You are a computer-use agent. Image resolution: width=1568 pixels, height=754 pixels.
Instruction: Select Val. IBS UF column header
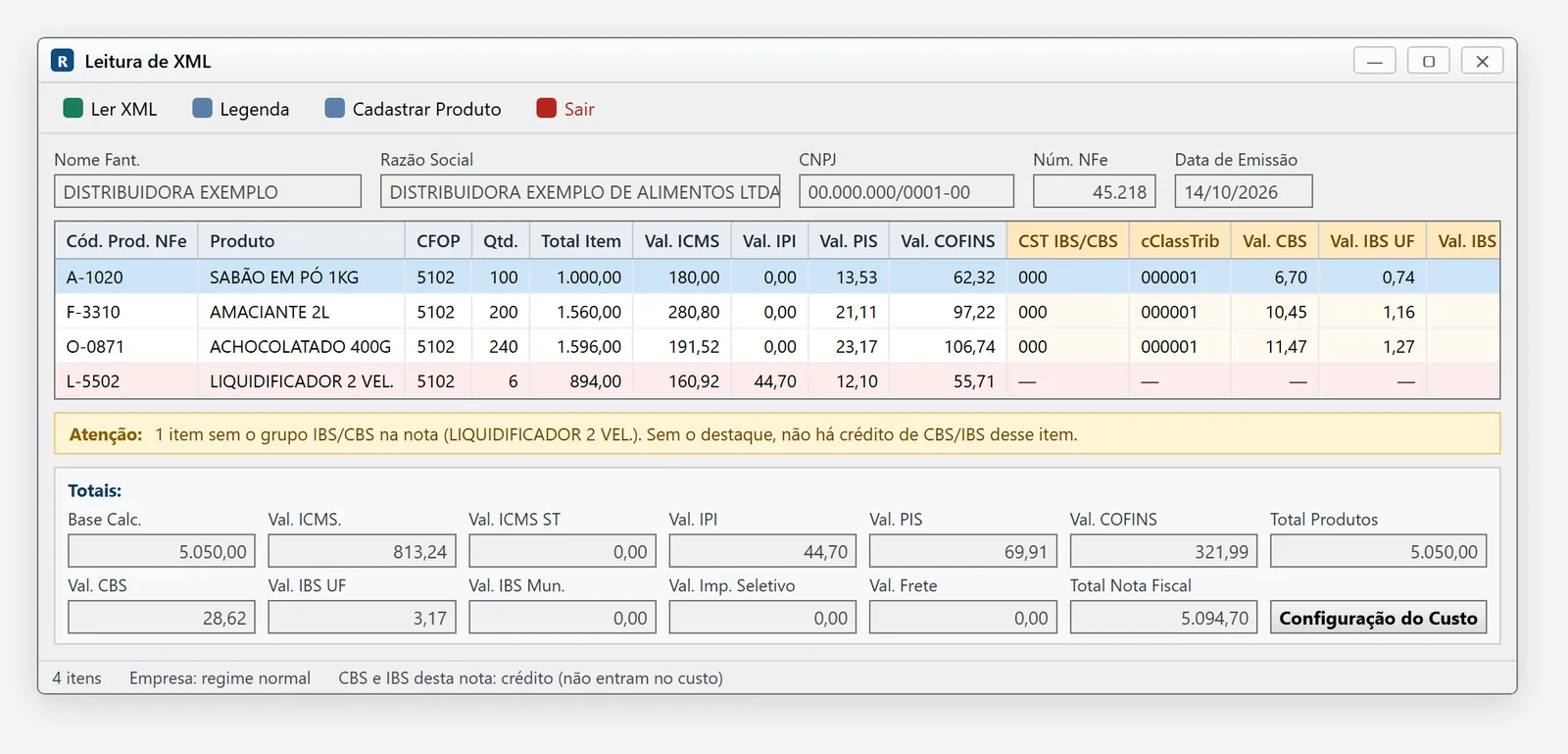pyautogui.click(x=1372, y=241)
